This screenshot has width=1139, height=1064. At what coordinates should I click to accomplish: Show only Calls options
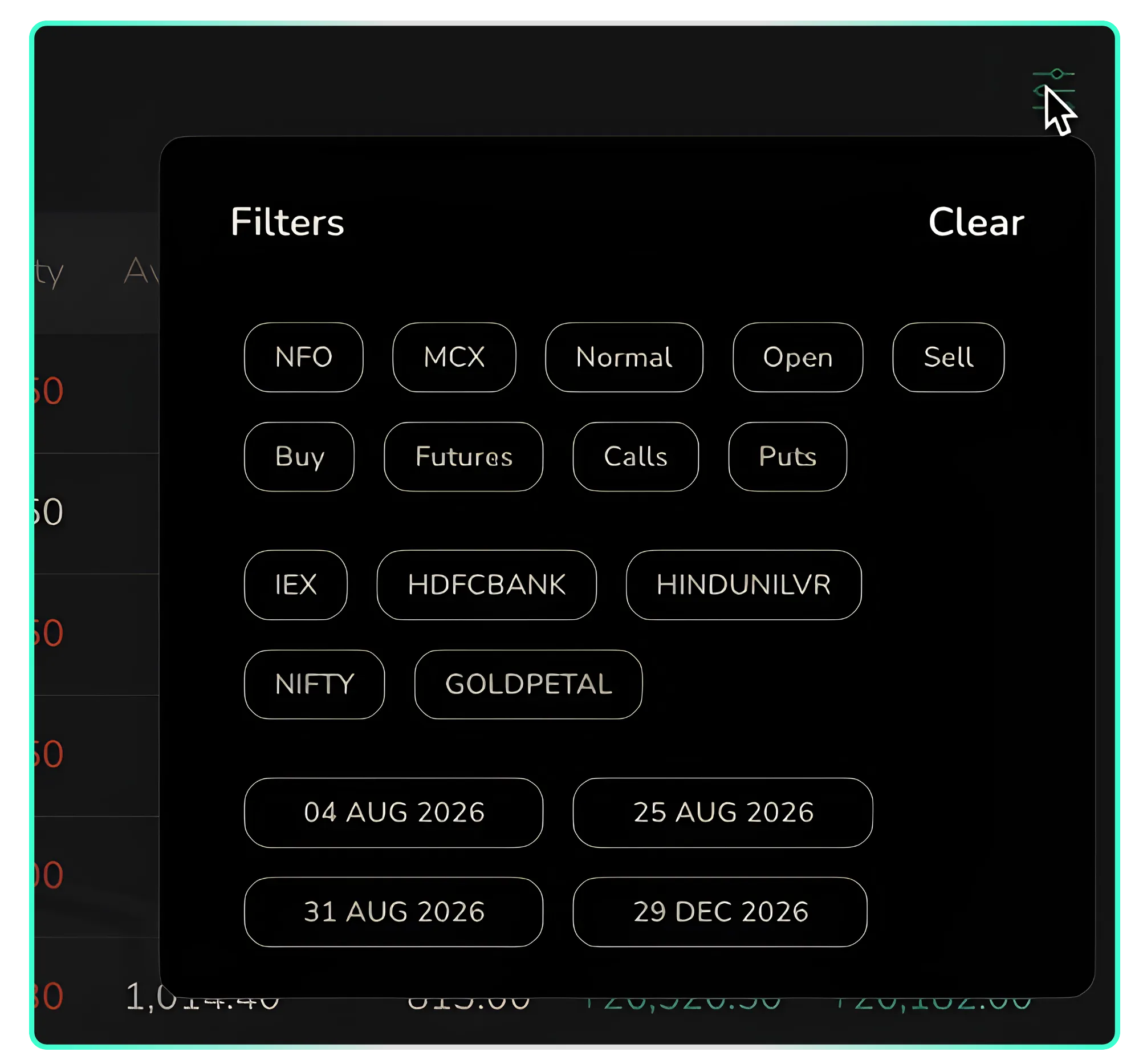pos(636,457)
